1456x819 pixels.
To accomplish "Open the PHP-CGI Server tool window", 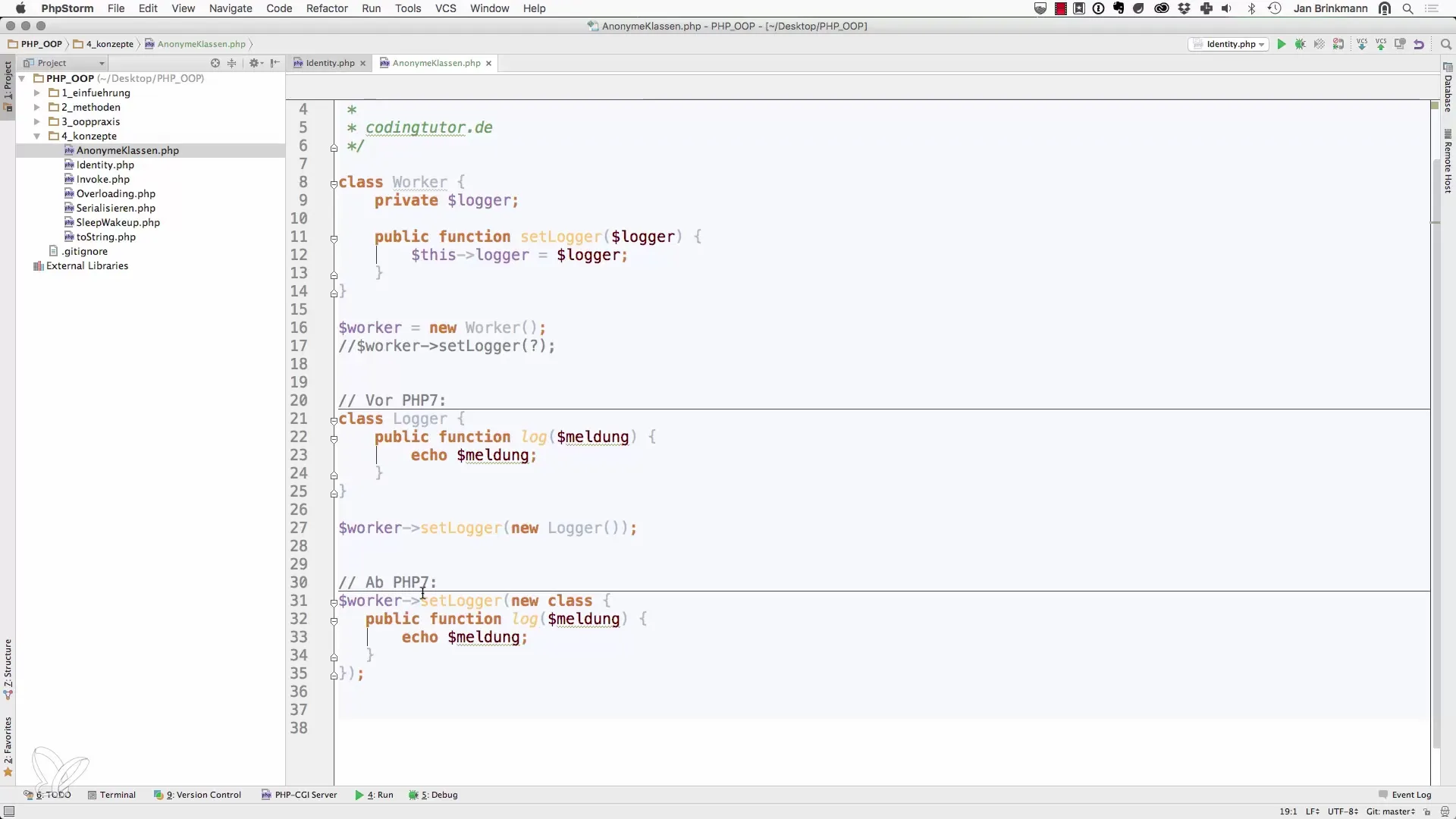I will 300,795.
